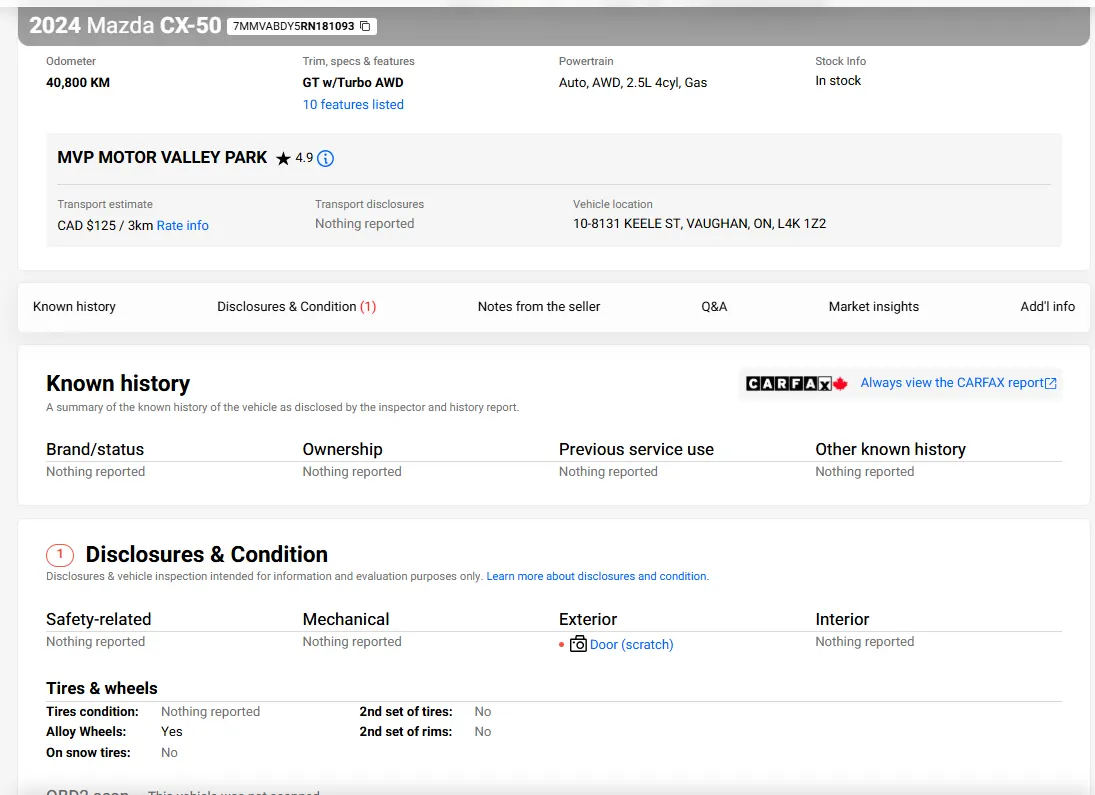Click the MVP MOTOR VALLEY PARK dealer name
Screen dimensions: 1095x795
pyautogui.click(x=162, y=158)
